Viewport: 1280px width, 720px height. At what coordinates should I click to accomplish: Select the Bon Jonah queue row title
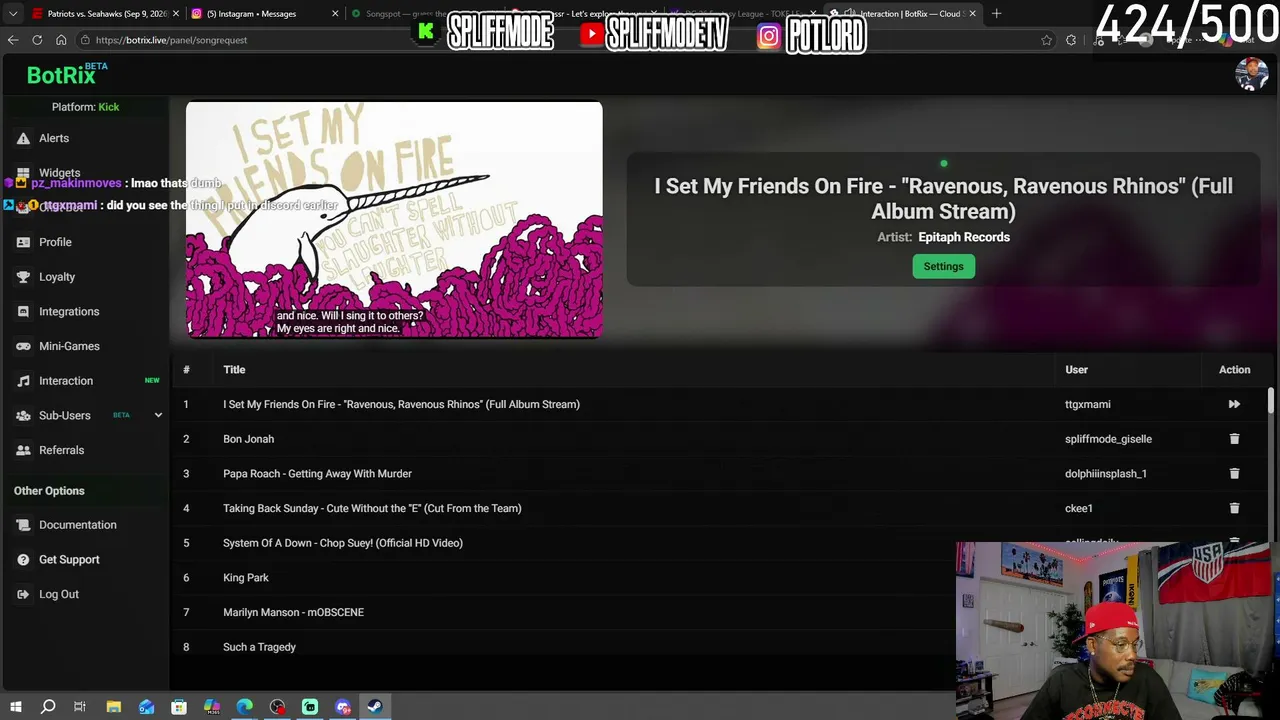(248, 439)
